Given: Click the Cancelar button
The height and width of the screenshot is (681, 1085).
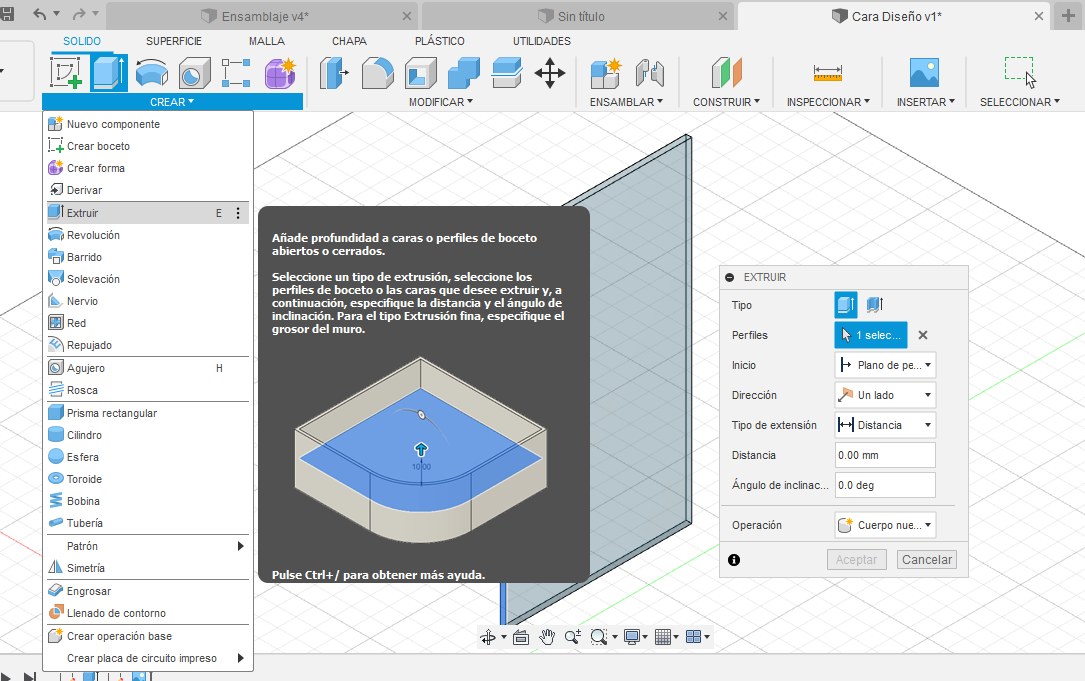Looking at the screenshot, I should (927, 560).
